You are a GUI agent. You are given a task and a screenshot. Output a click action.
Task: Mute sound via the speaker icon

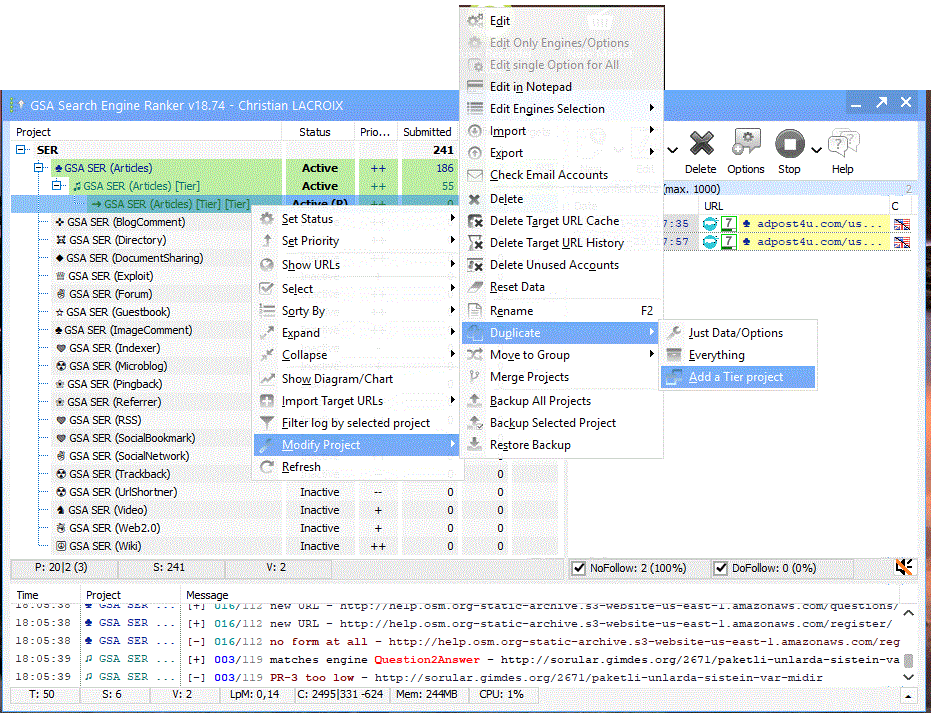[x=903, y=568]
